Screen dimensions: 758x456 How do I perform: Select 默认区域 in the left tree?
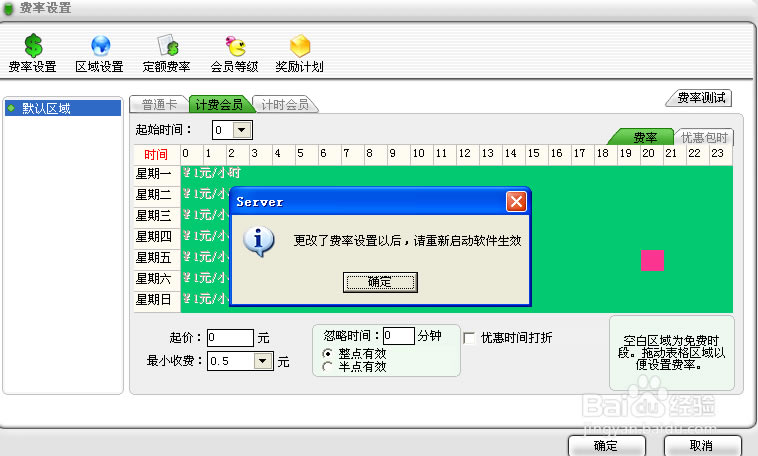[46, 108]
